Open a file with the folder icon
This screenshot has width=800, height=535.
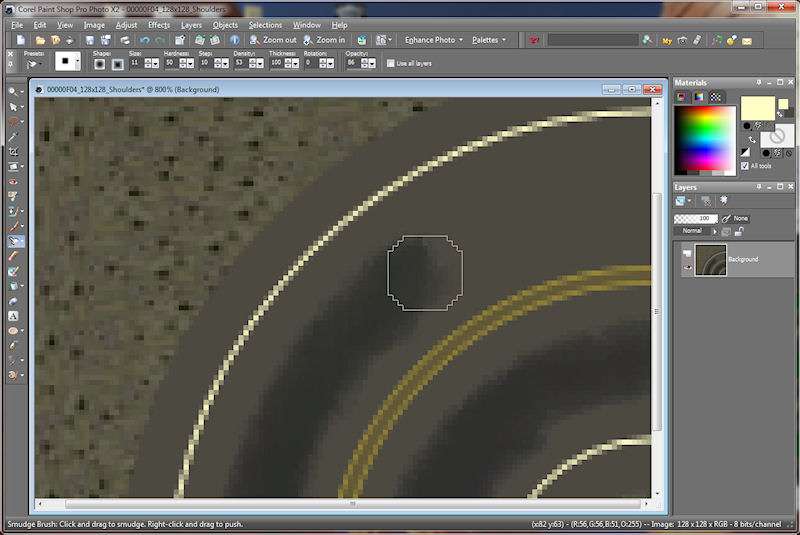[40, 40]
